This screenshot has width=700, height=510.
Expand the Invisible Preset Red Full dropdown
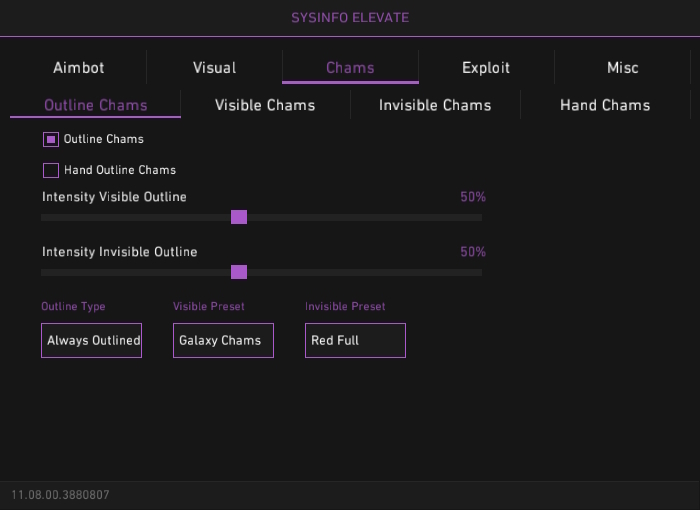(355, 340)
